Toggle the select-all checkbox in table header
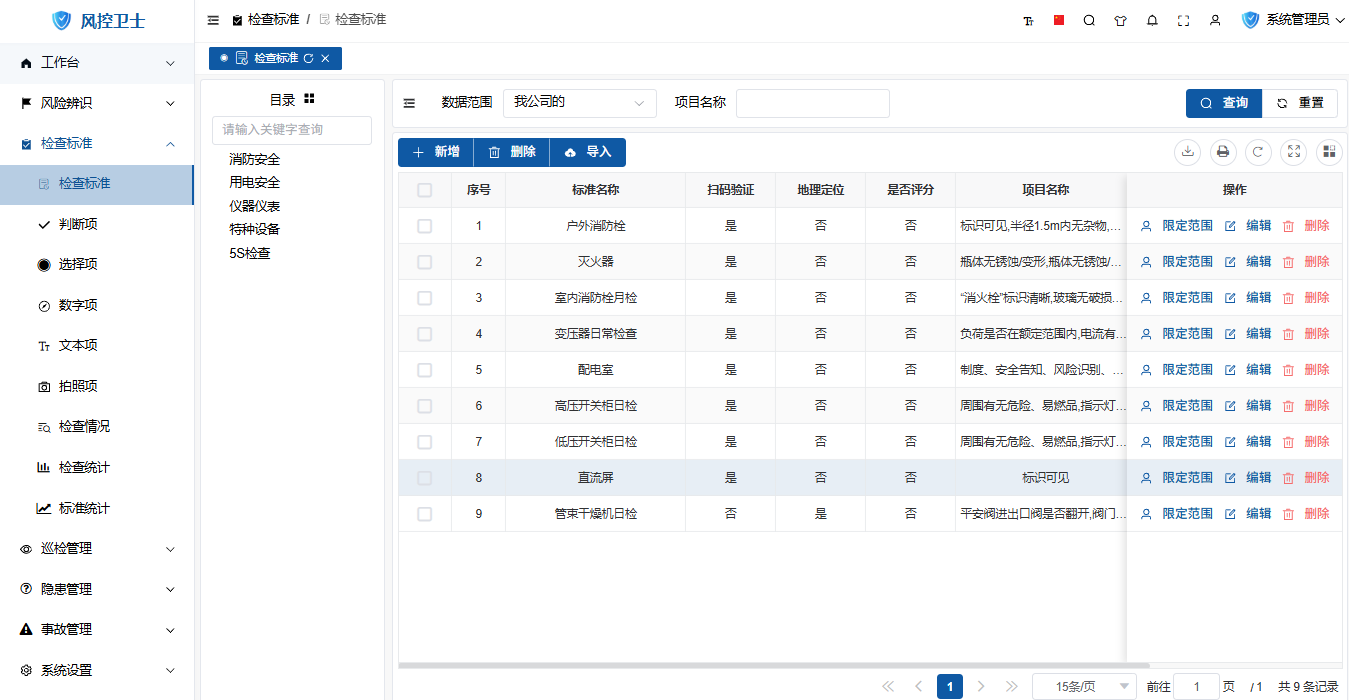1349x700 pixels. coord(424,190)
